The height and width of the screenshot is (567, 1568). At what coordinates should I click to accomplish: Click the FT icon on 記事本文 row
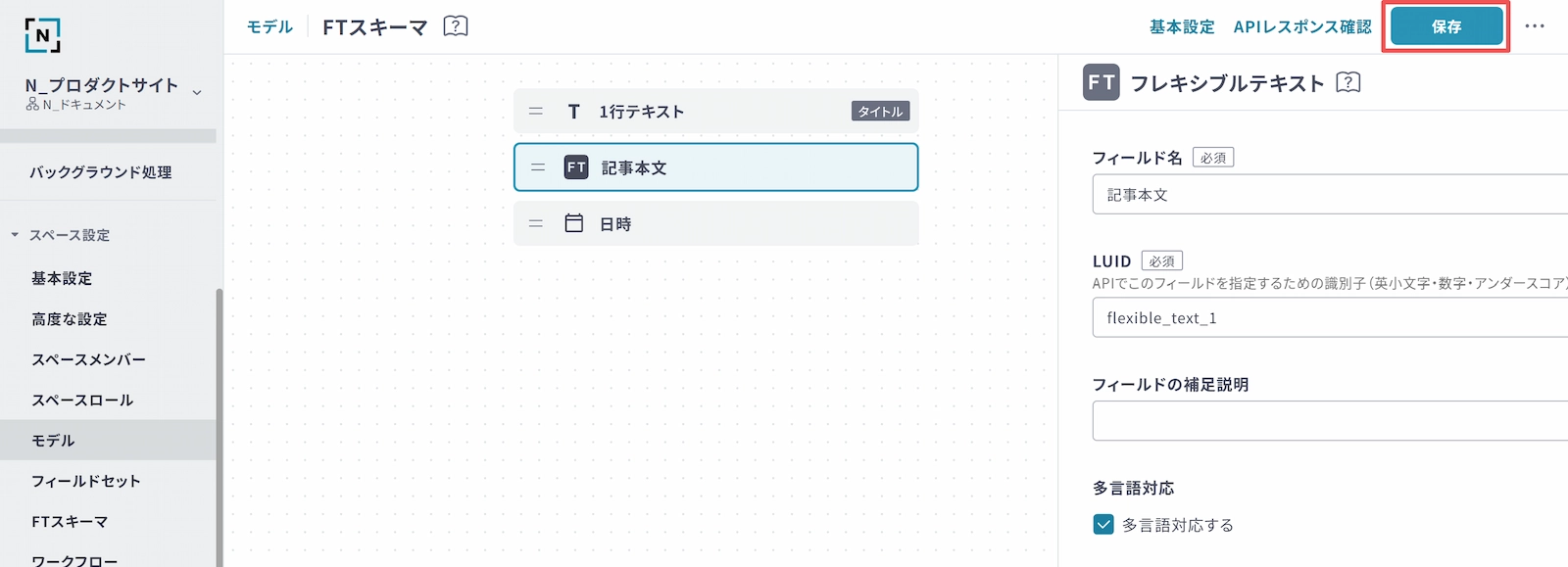pos(576,167)
